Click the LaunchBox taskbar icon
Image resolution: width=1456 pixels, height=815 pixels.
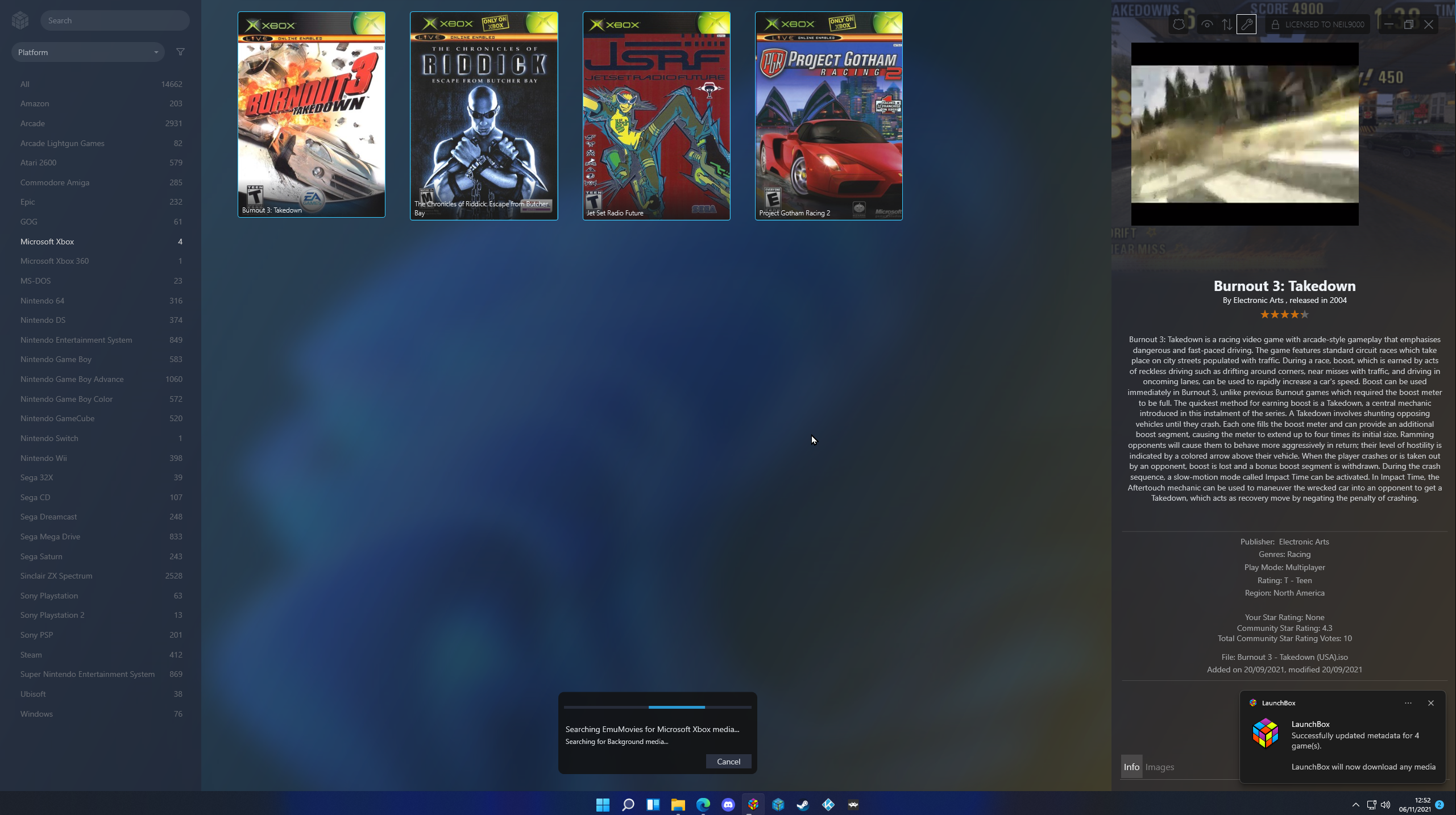point(753,805)
